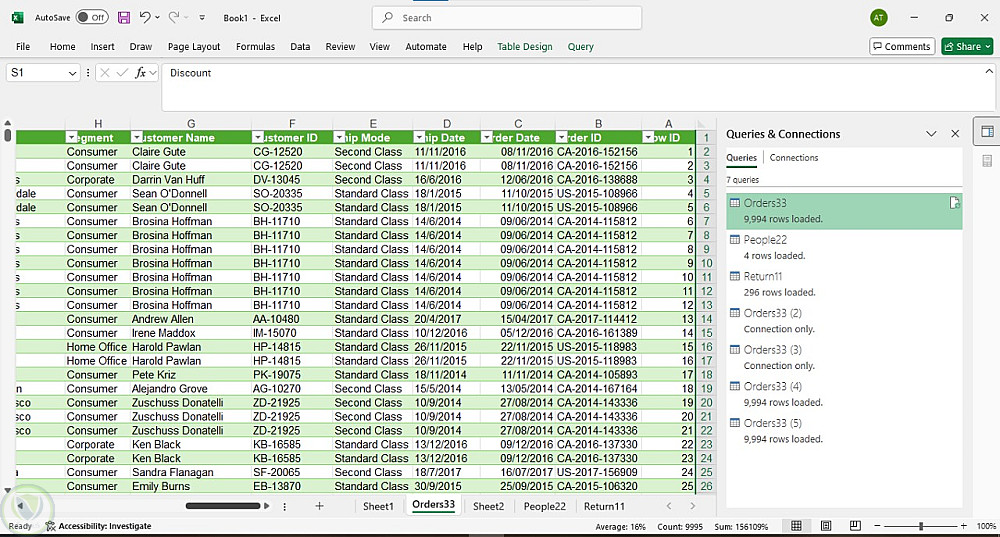Click the Undo arrow icon
The height and width of the screenshot is (537, 1000).
tap(145, 18)
